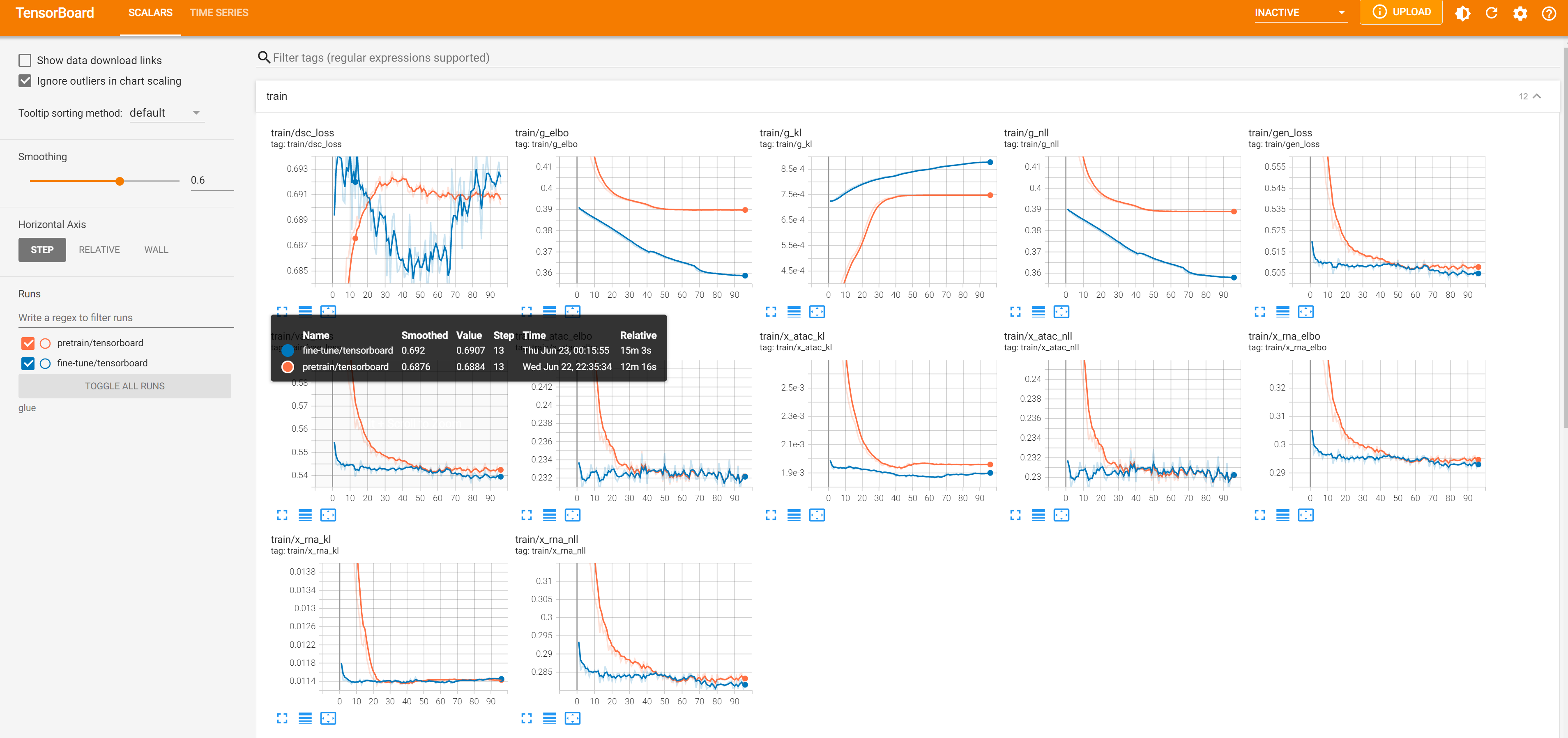
Task: Enable Show data download links checkbox
Action: 25,60
